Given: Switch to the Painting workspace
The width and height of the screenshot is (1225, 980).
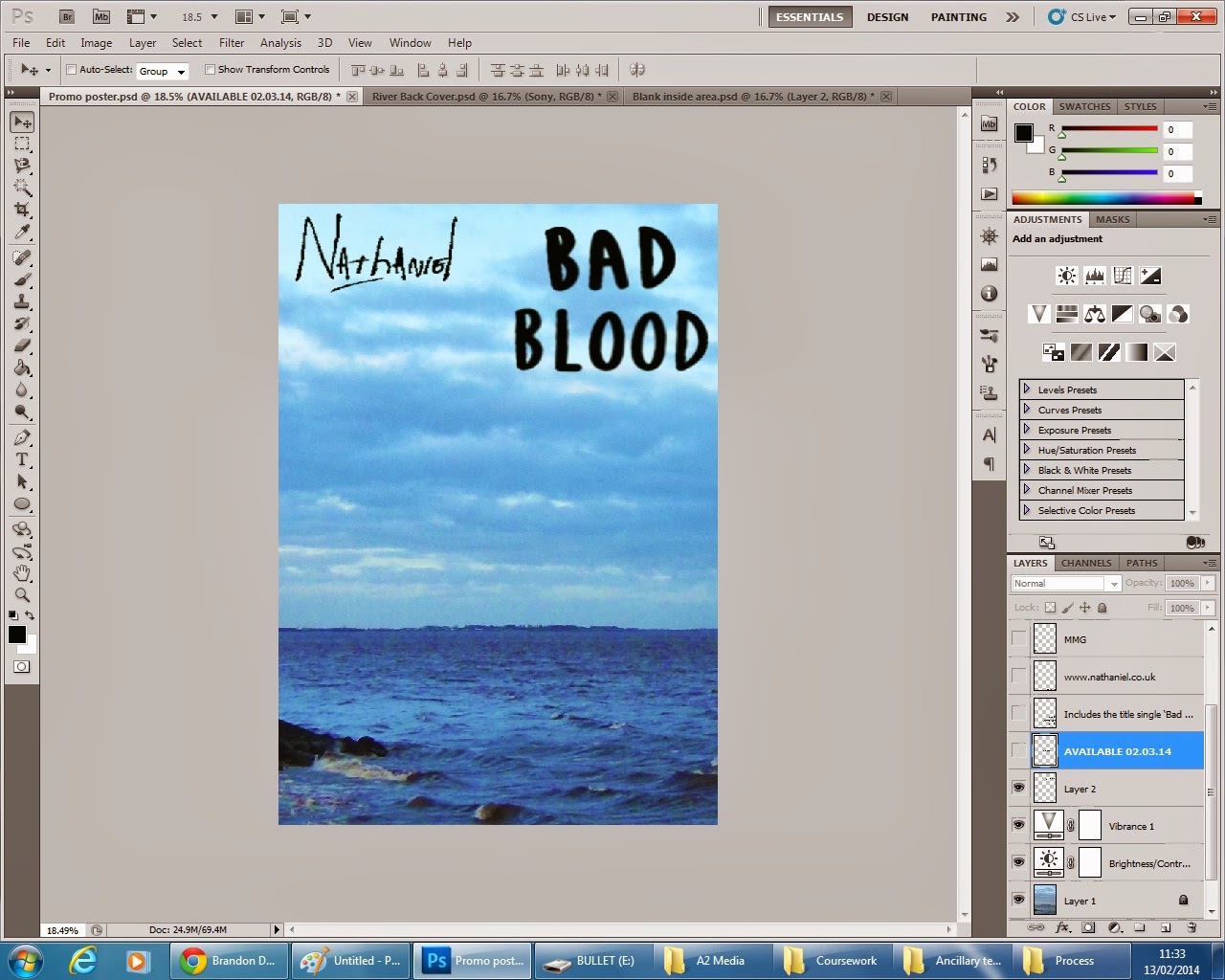Looking at the screenshot, I should click(x=958, y=17).
